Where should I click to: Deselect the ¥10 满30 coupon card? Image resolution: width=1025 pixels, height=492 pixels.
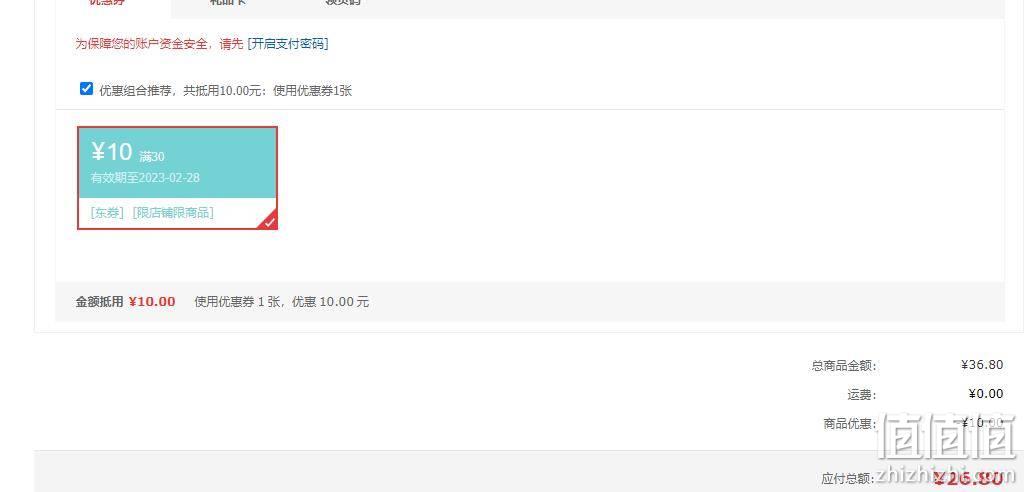tap(178, 178)
